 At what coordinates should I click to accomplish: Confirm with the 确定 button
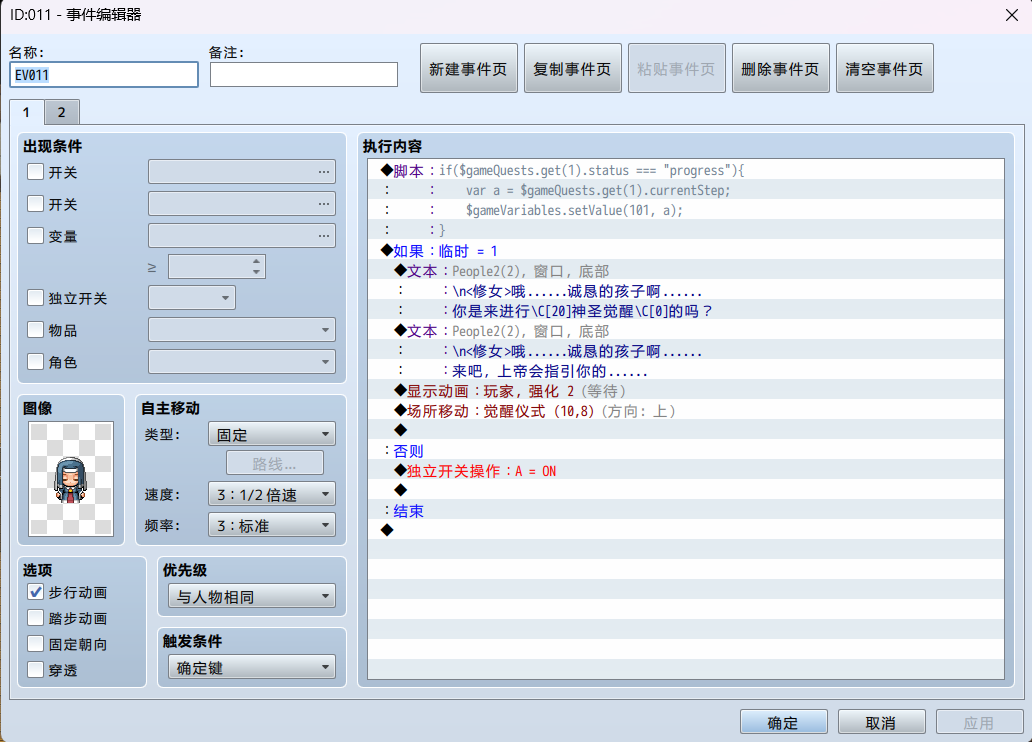(x=783, y=723)
